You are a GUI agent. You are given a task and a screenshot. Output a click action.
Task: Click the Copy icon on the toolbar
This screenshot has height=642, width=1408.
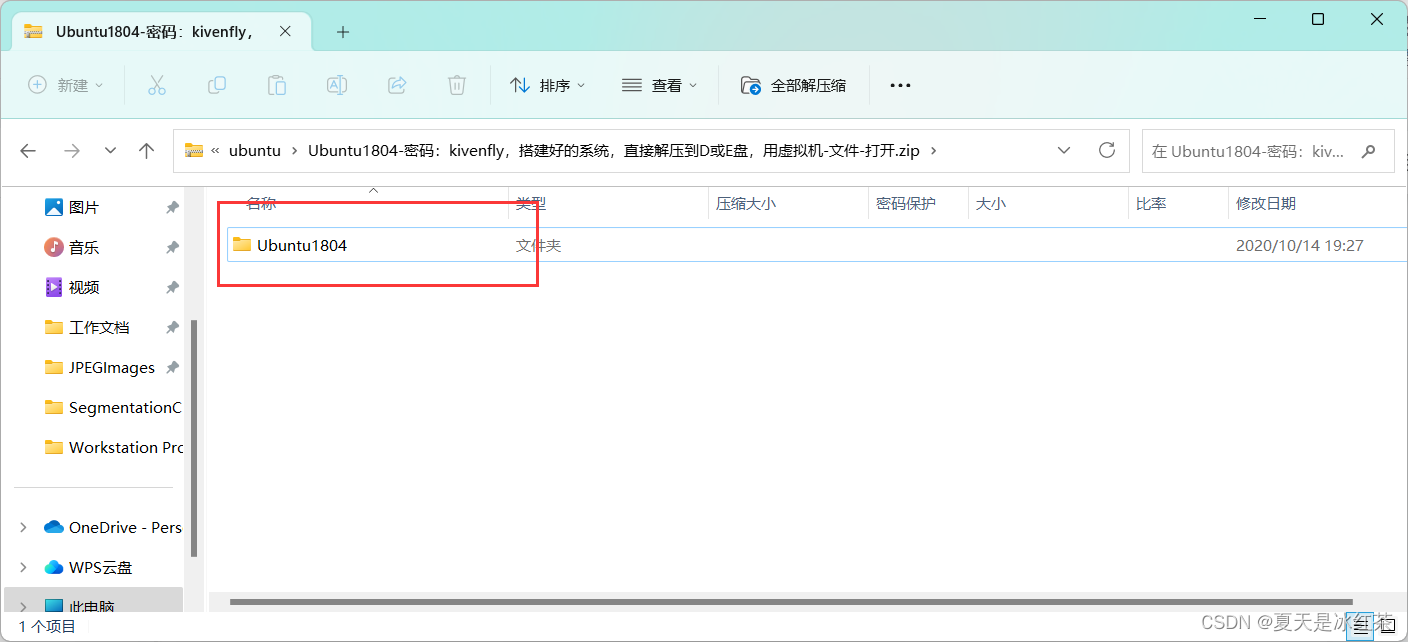coord(217,85)
